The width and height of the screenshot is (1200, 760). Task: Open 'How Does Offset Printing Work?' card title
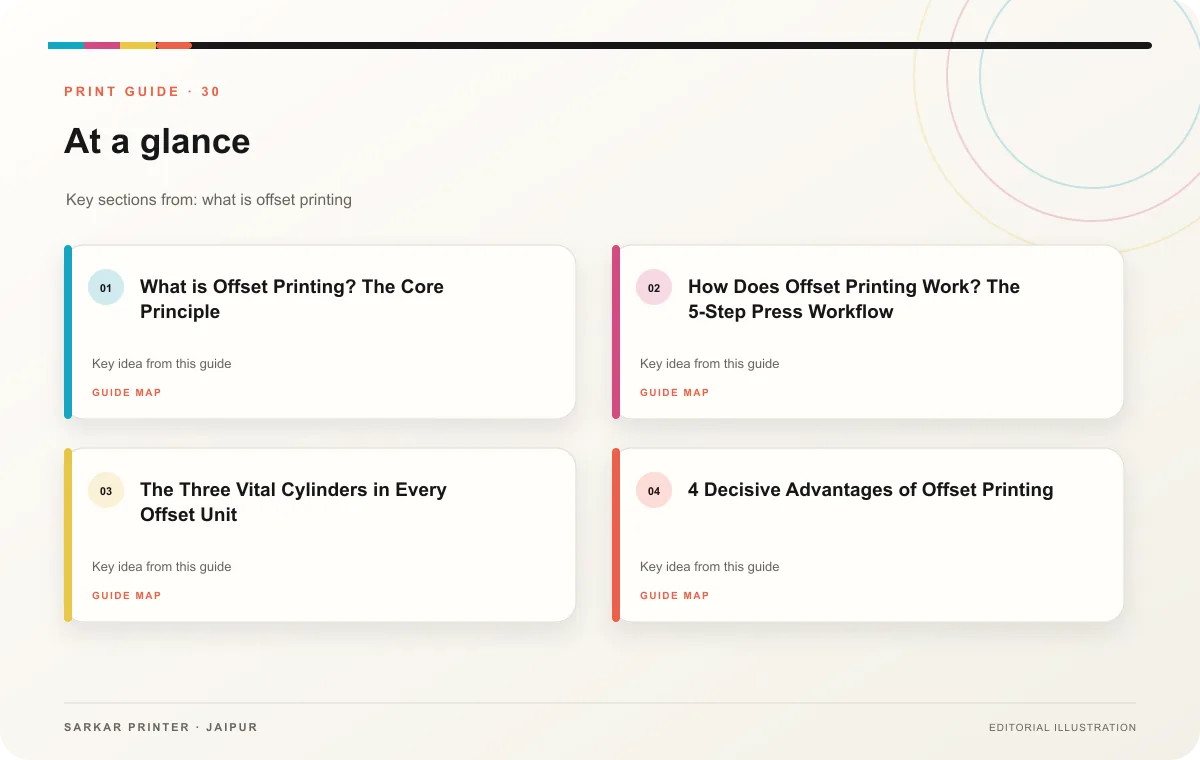854,299
